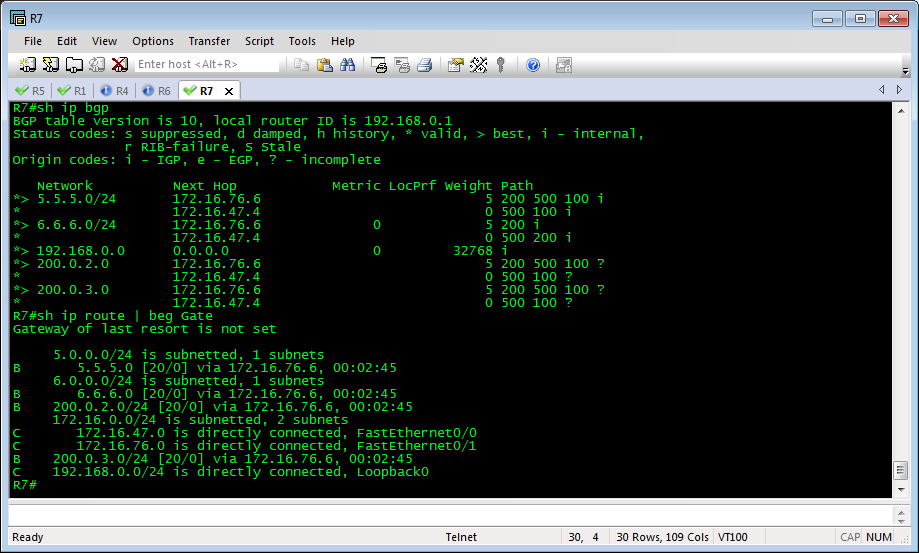Click the Public Key Assistant key icon
The image size is (919, 553).
coord(501,65)
